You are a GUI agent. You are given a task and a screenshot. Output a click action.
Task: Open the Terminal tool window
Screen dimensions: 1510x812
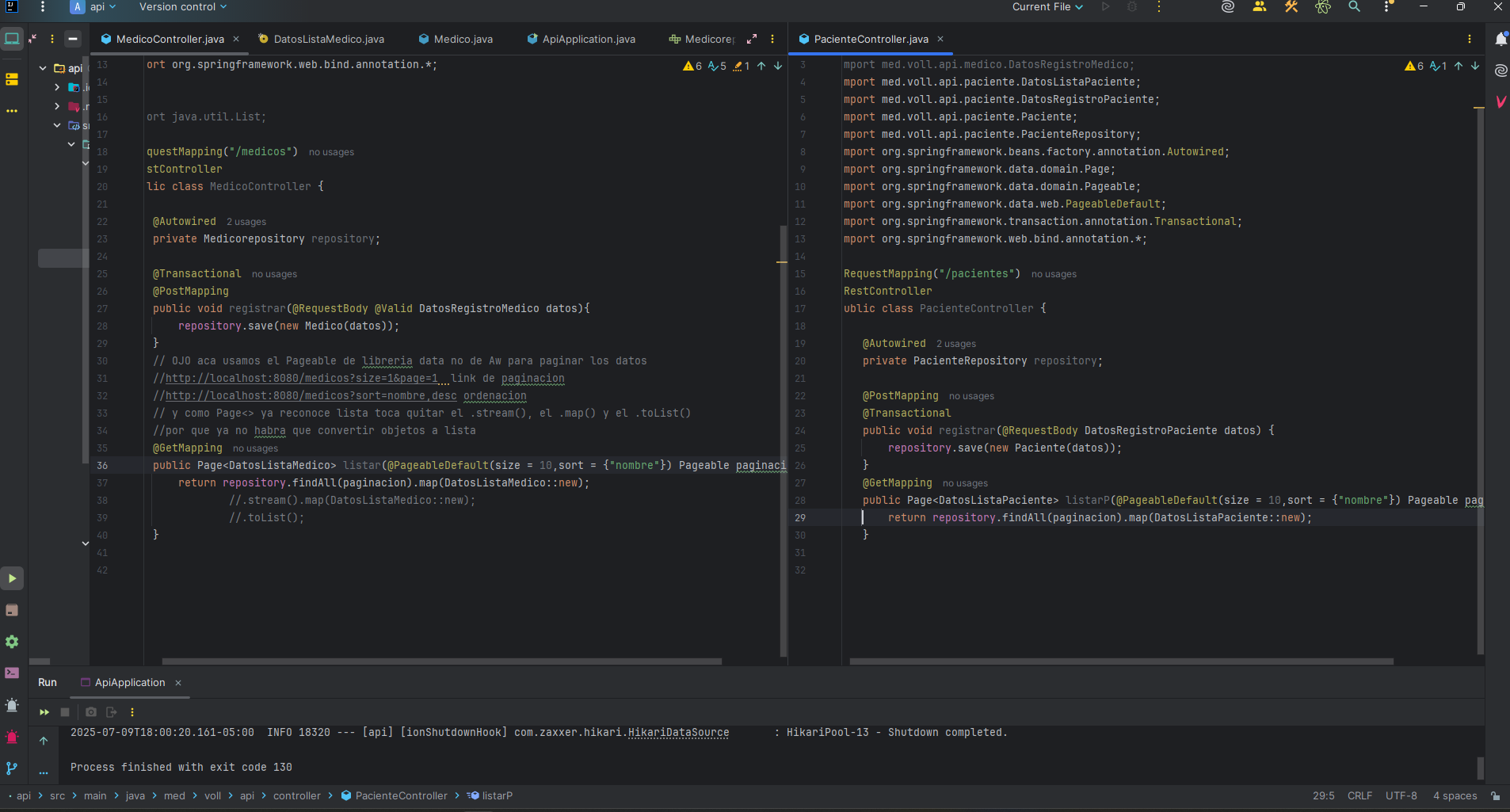click(12, 673)
